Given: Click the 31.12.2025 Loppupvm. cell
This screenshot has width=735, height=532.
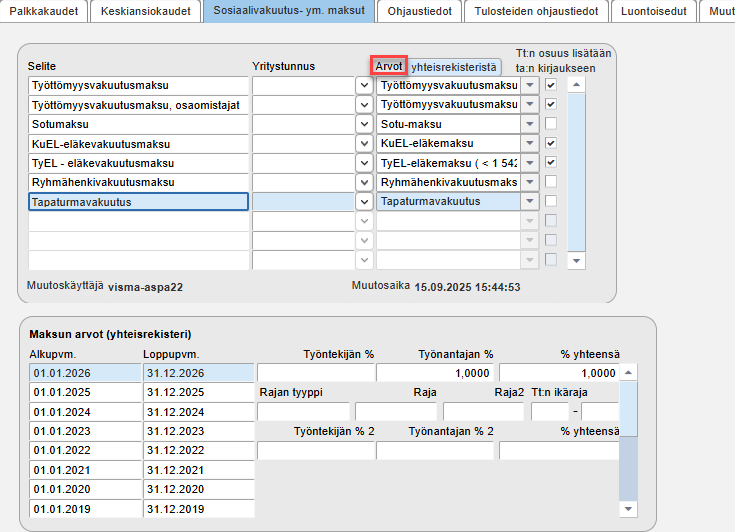Looking at the screenshot, I should pyautogui.click(x=199, y=392).
